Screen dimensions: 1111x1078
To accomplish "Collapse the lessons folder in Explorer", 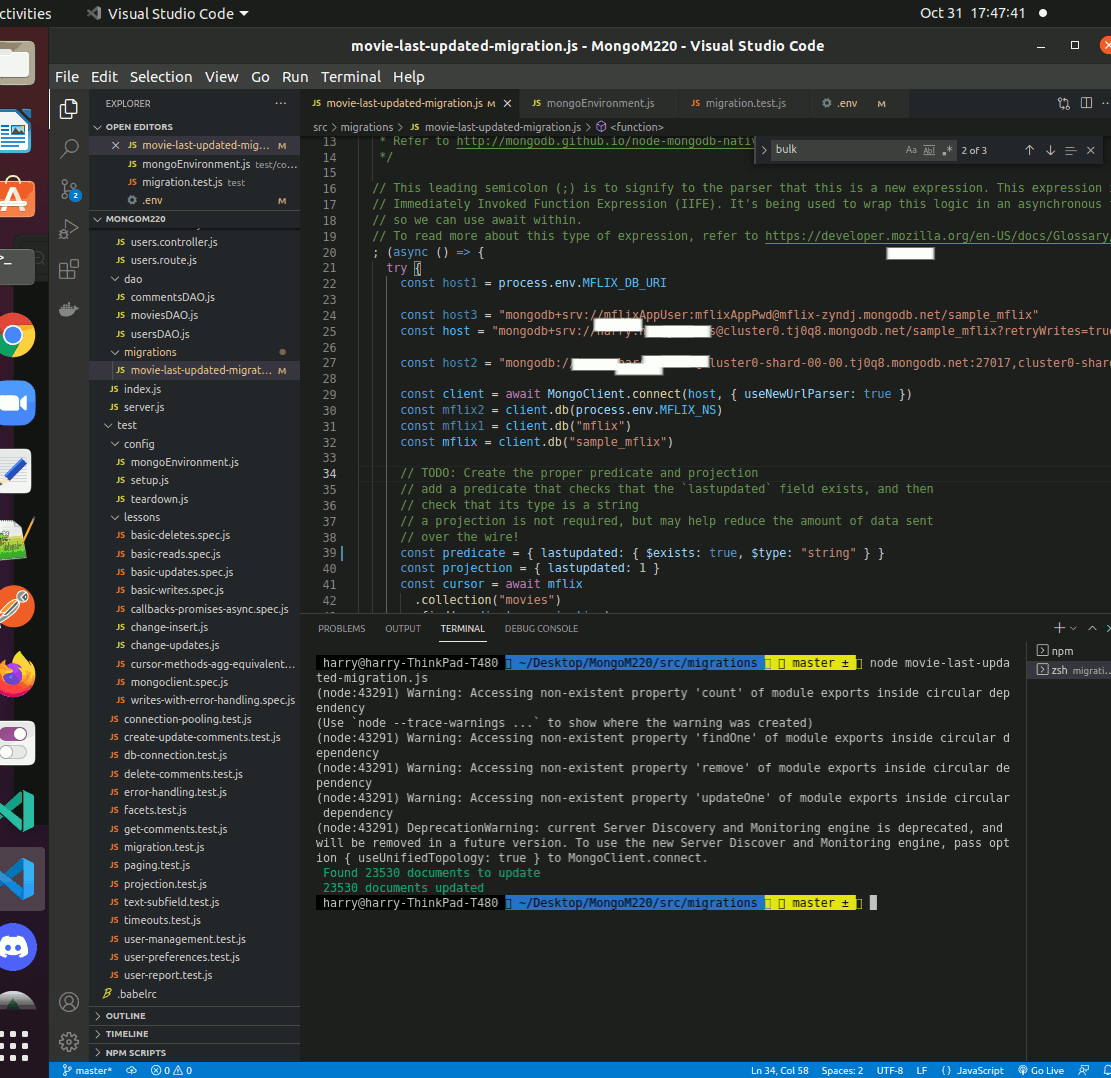I will [x=141, y=517].
